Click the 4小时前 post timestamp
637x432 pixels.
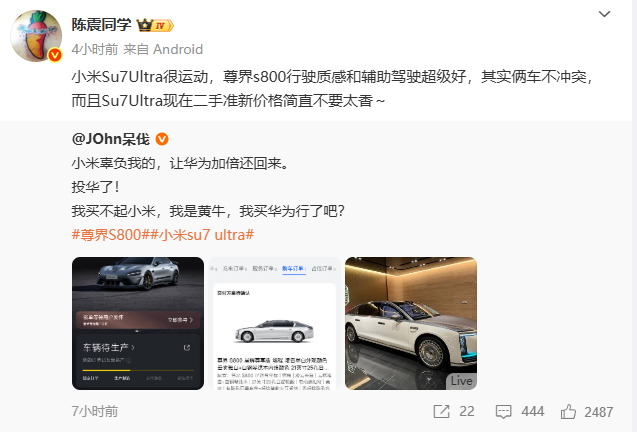click(95, 49)
